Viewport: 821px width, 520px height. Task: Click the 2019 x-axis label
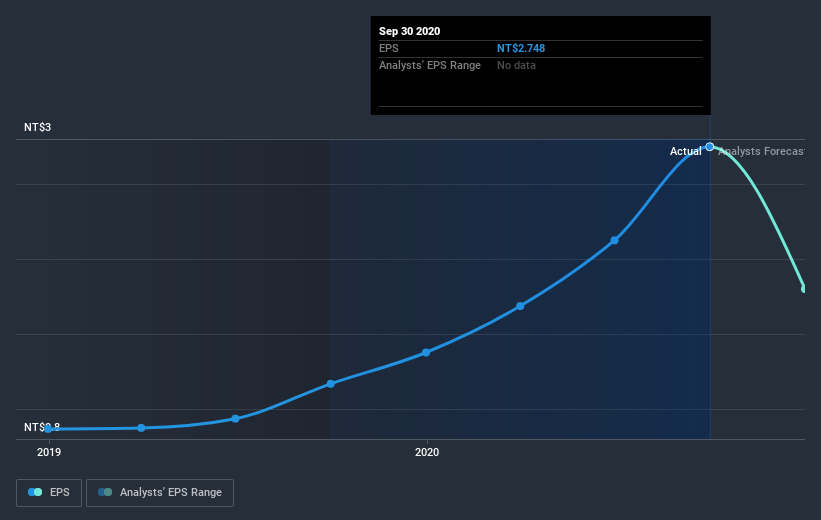[49, 452]
